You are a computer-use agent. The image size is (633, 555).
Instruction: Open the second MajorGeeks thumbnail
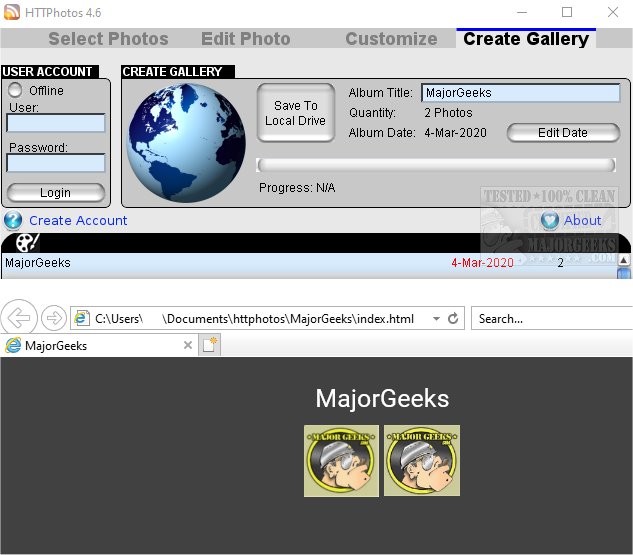(422, 461)
